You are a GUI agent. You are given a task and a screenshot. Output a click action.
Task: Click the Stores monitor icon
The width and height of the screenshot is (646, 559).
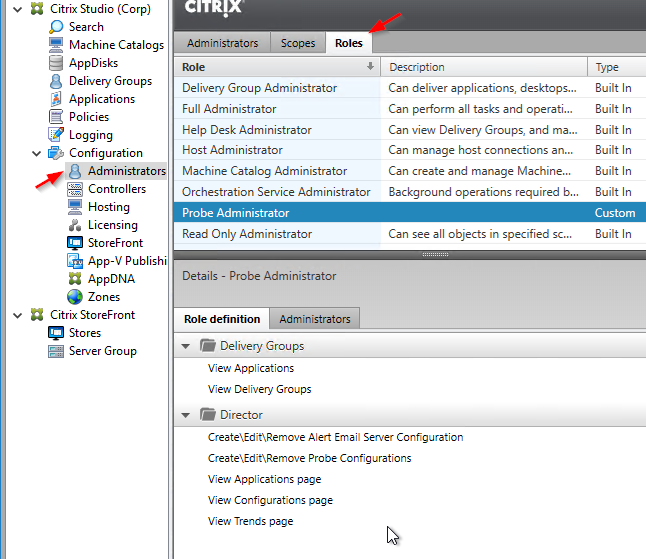(x=56, y=333)
